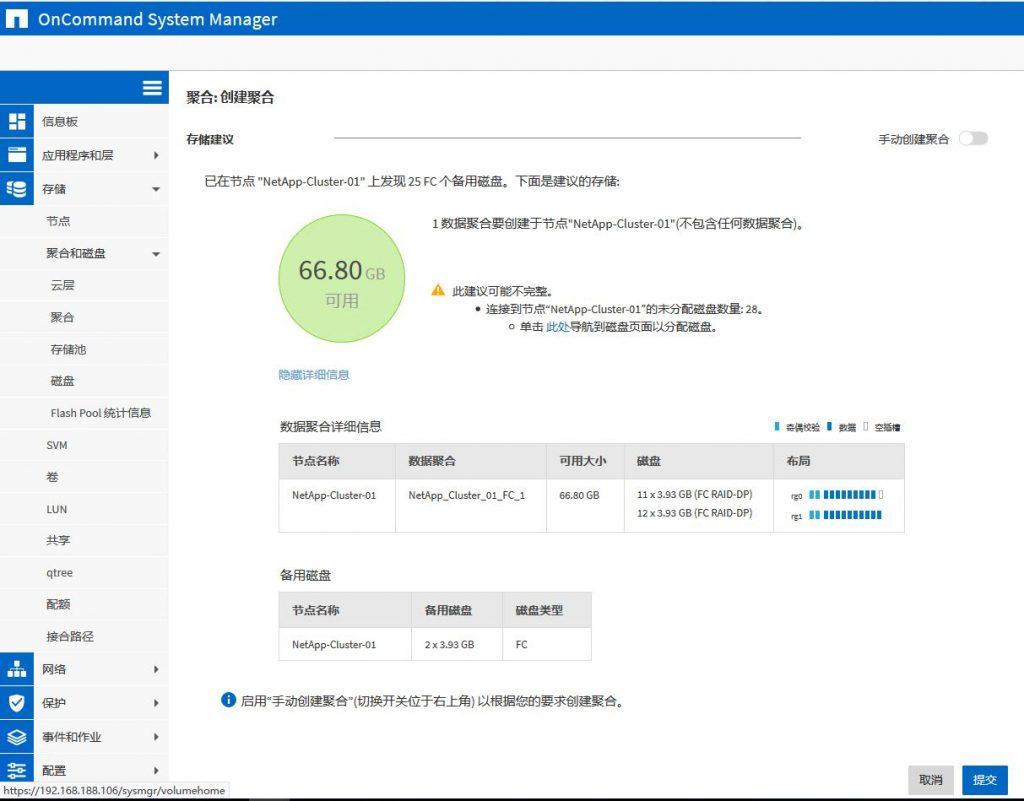Open the dashboard (信息板) grid icon
Screen dimensions: 1024x801
(x=17, y=121)
